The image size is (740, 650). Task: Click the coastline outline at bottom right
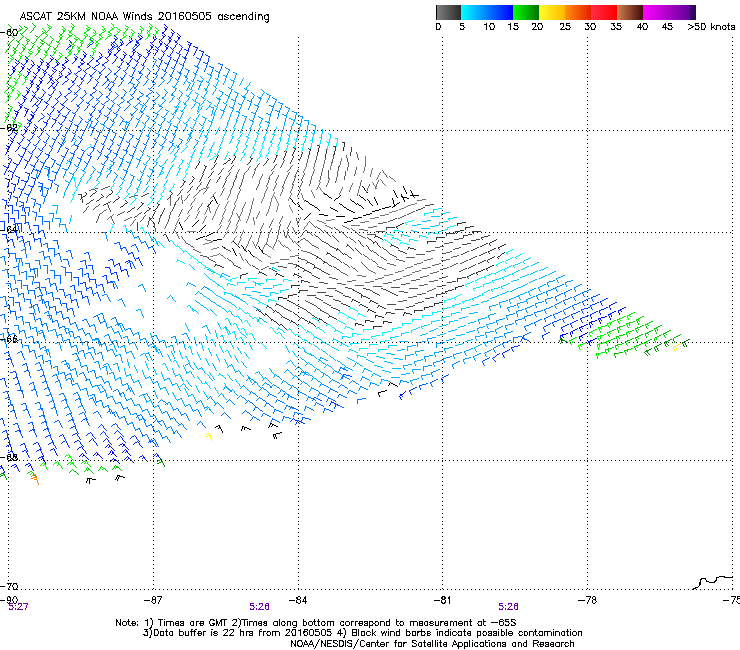pyautogui.click(x=713, y=582)
